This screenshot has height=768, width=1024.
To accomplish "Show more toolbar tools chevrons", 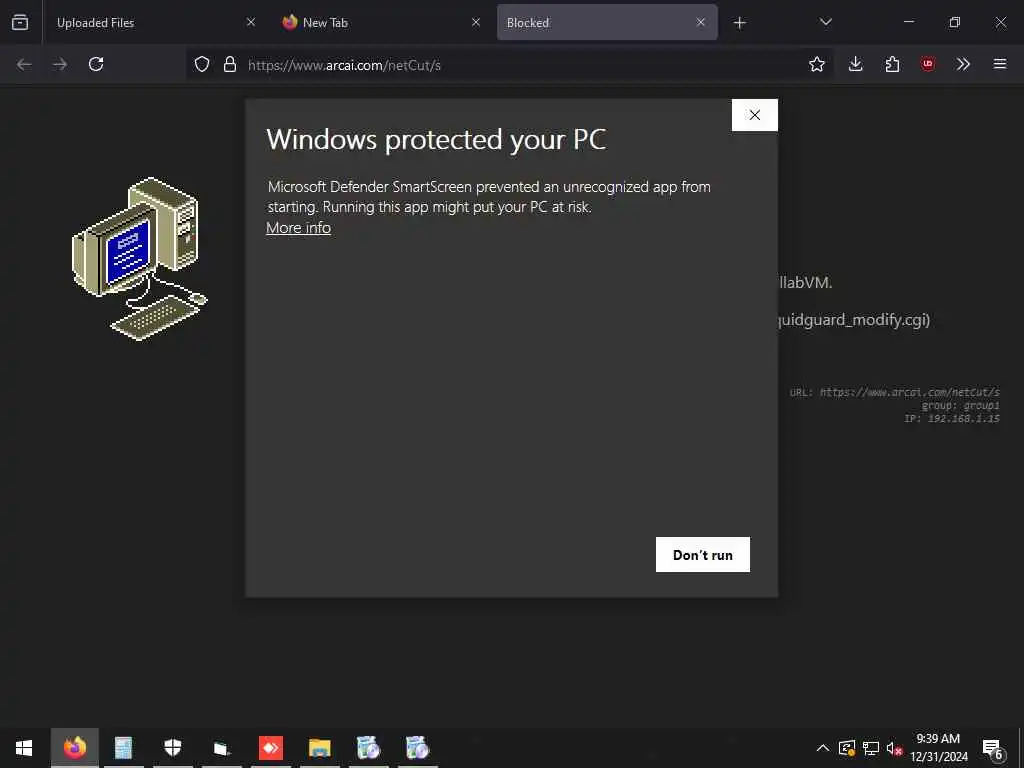I will click(x=963, y=64).
